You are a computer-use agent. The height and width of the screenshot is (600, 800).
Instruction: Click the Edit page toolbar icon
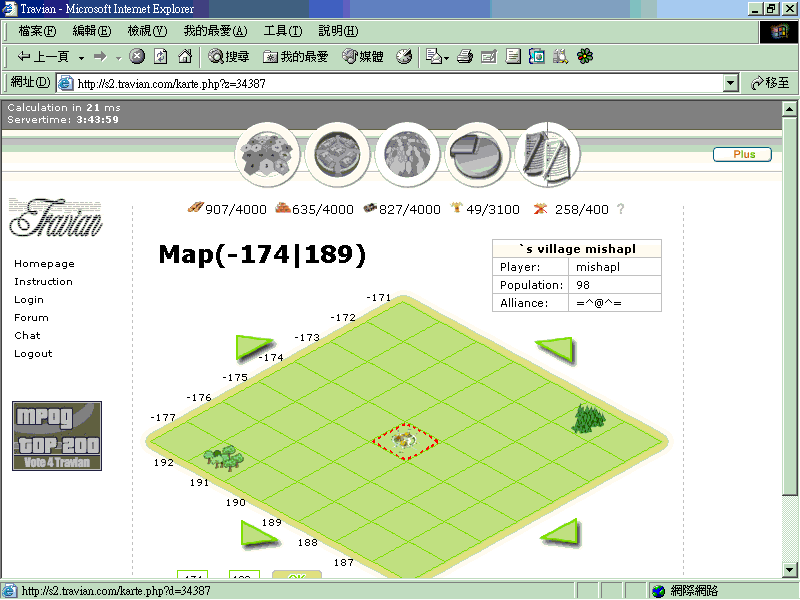coord(489,56)
